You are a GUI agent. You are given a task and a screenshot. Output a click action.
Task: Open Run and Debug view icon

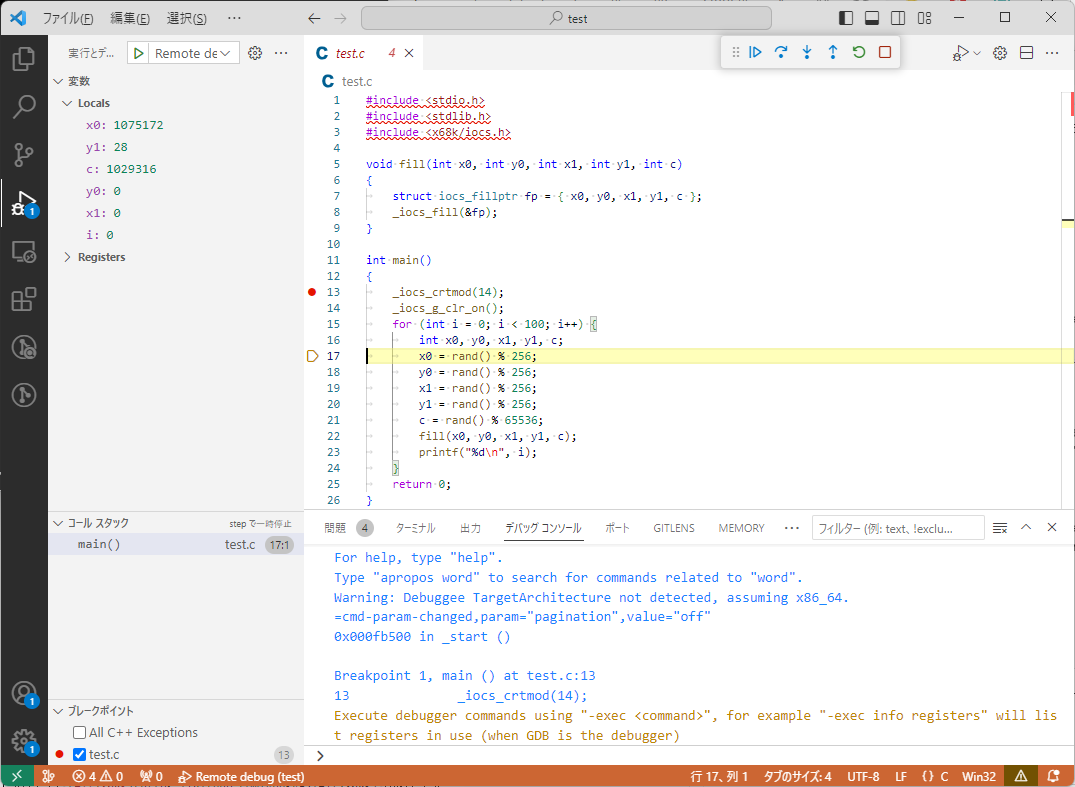24,204
